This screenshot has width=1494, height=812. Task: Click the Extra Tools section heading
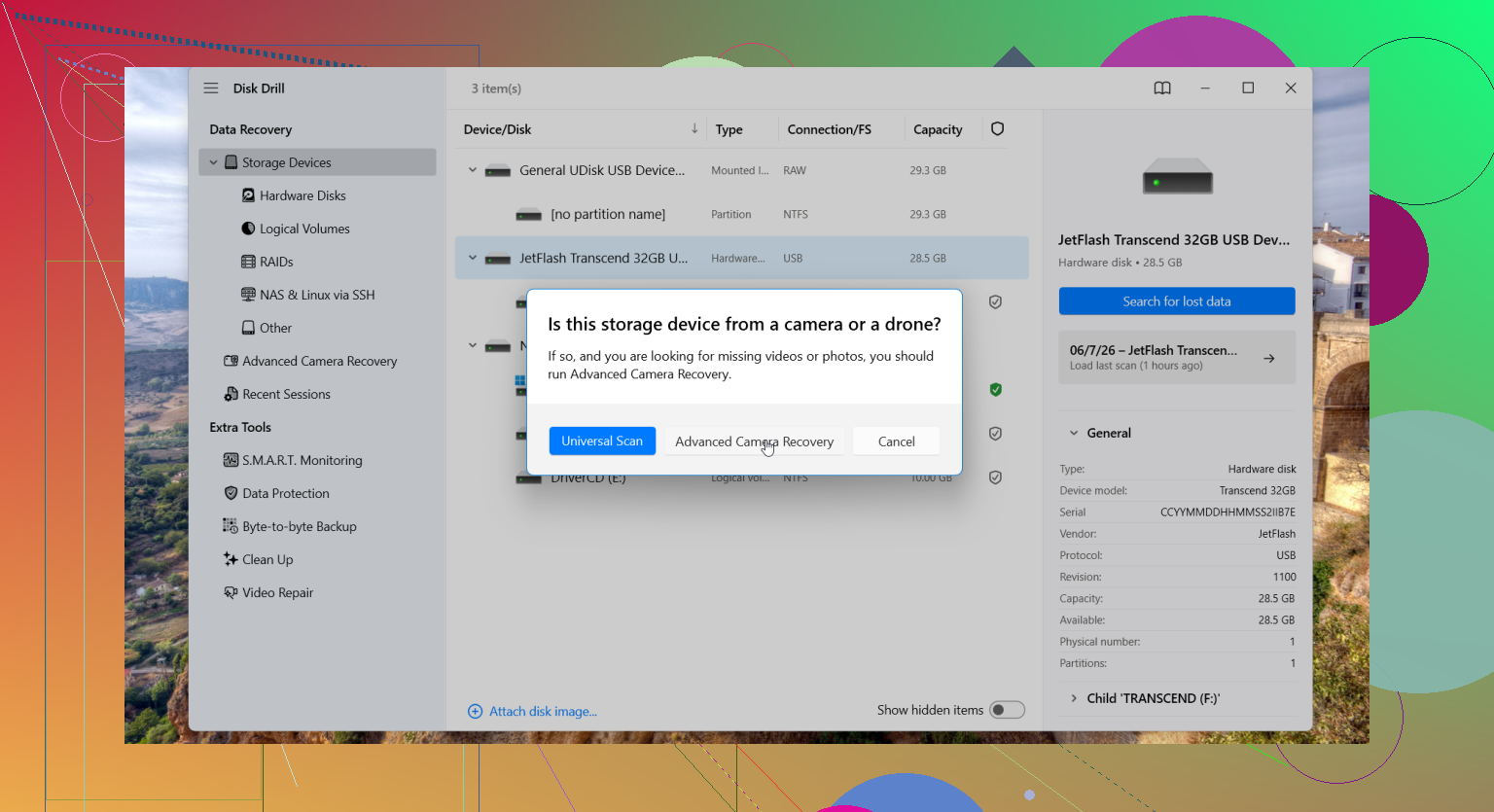tap(240, 427)
